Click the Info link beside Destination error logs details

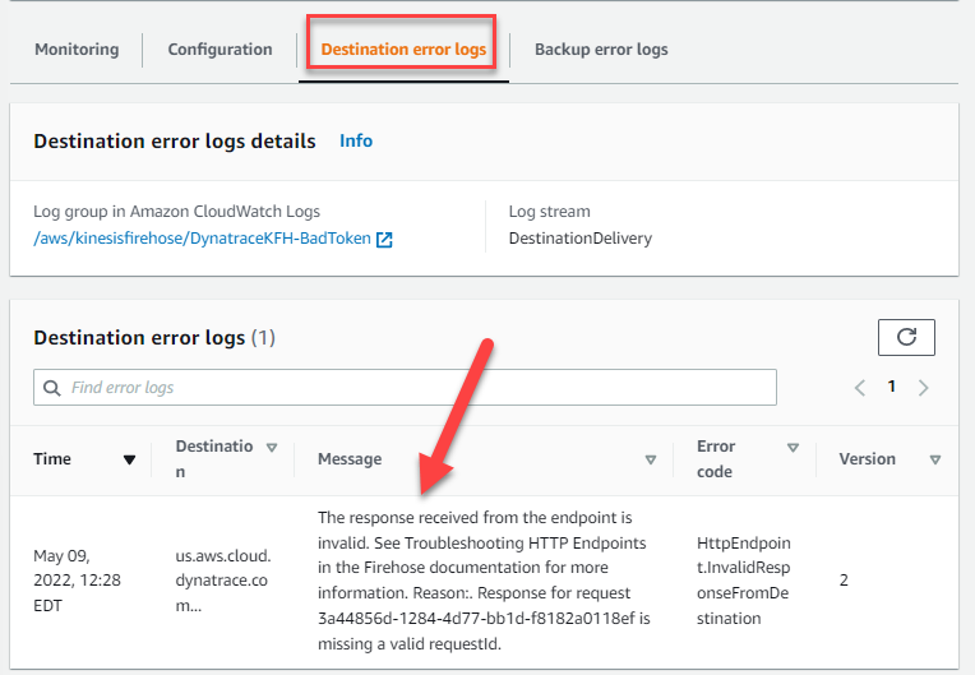[355, 141]
